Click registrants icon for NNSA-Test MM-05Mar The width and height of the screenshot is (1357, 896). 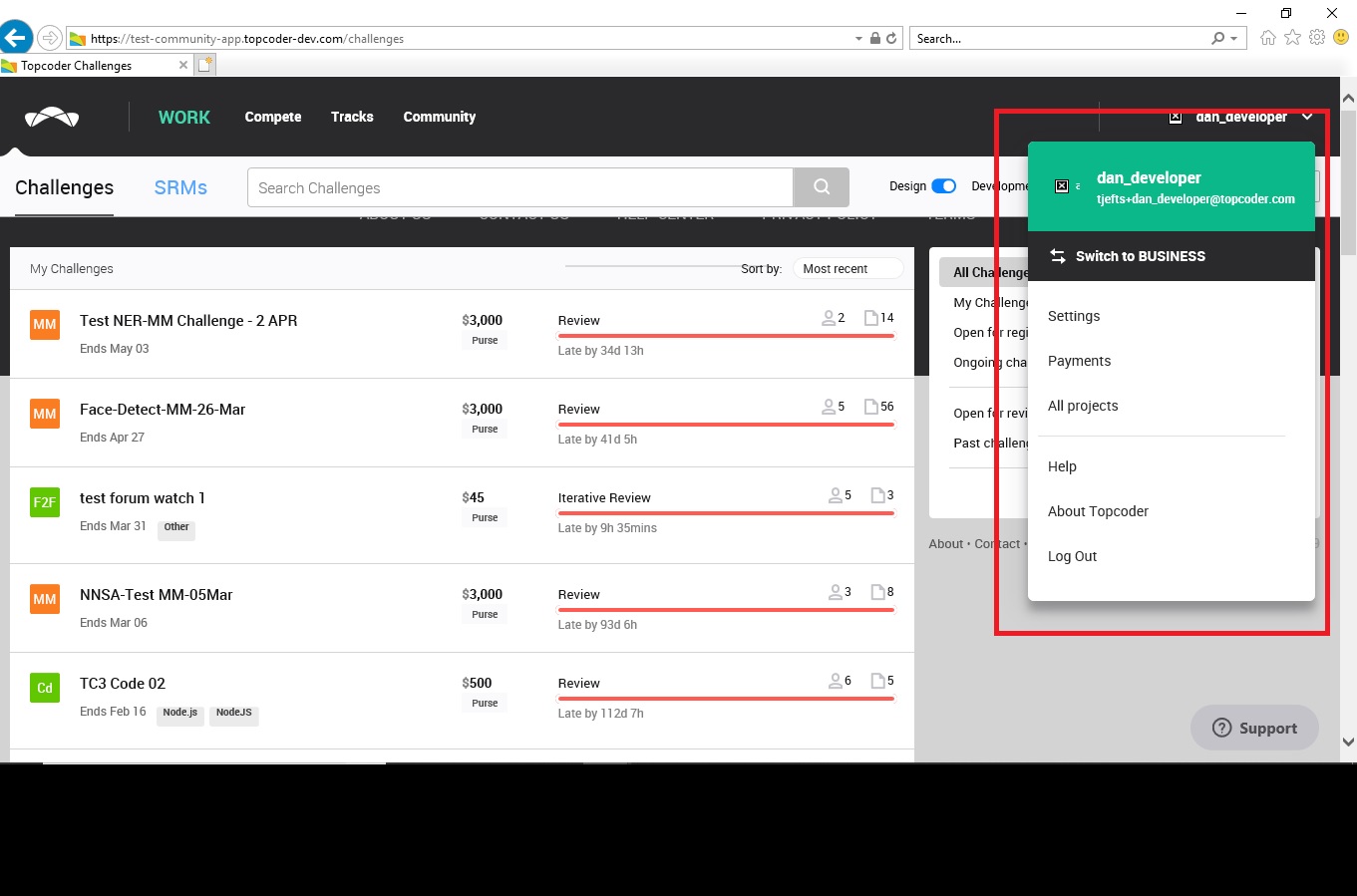pyautogui.click(x=836, y=592)
